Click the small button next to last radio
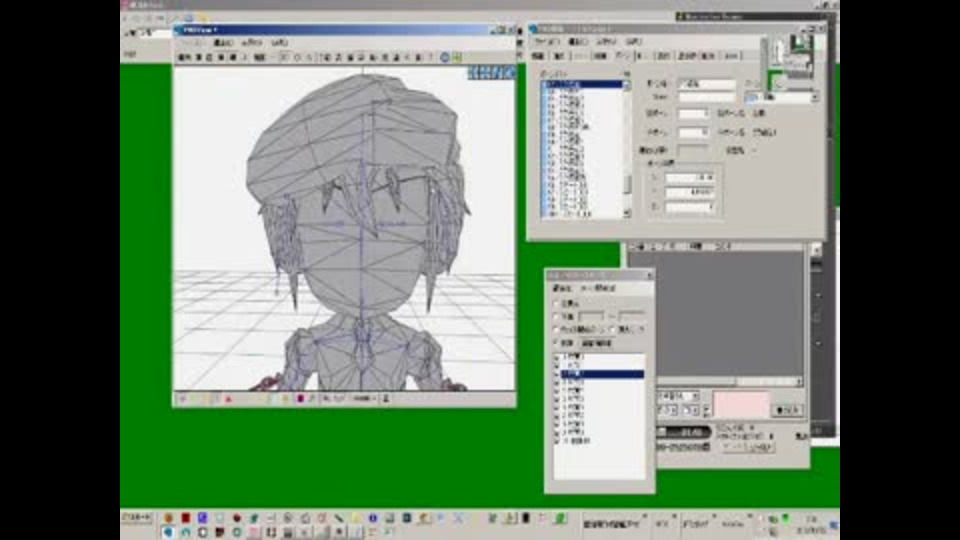The width and height of the screenshot is (960, 540). (596, 343)
